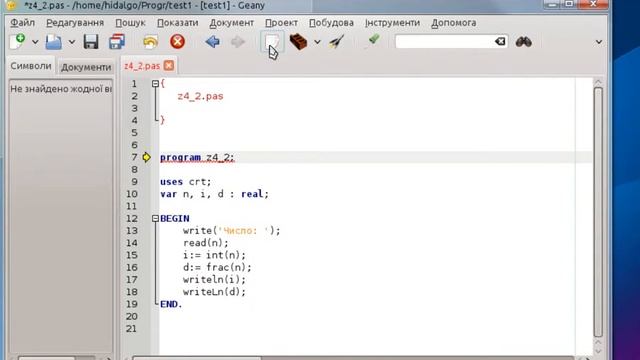The width and height of the screenshot is (640, 360).
Task: Click the 'END.' line
Action: click(171, 304)
